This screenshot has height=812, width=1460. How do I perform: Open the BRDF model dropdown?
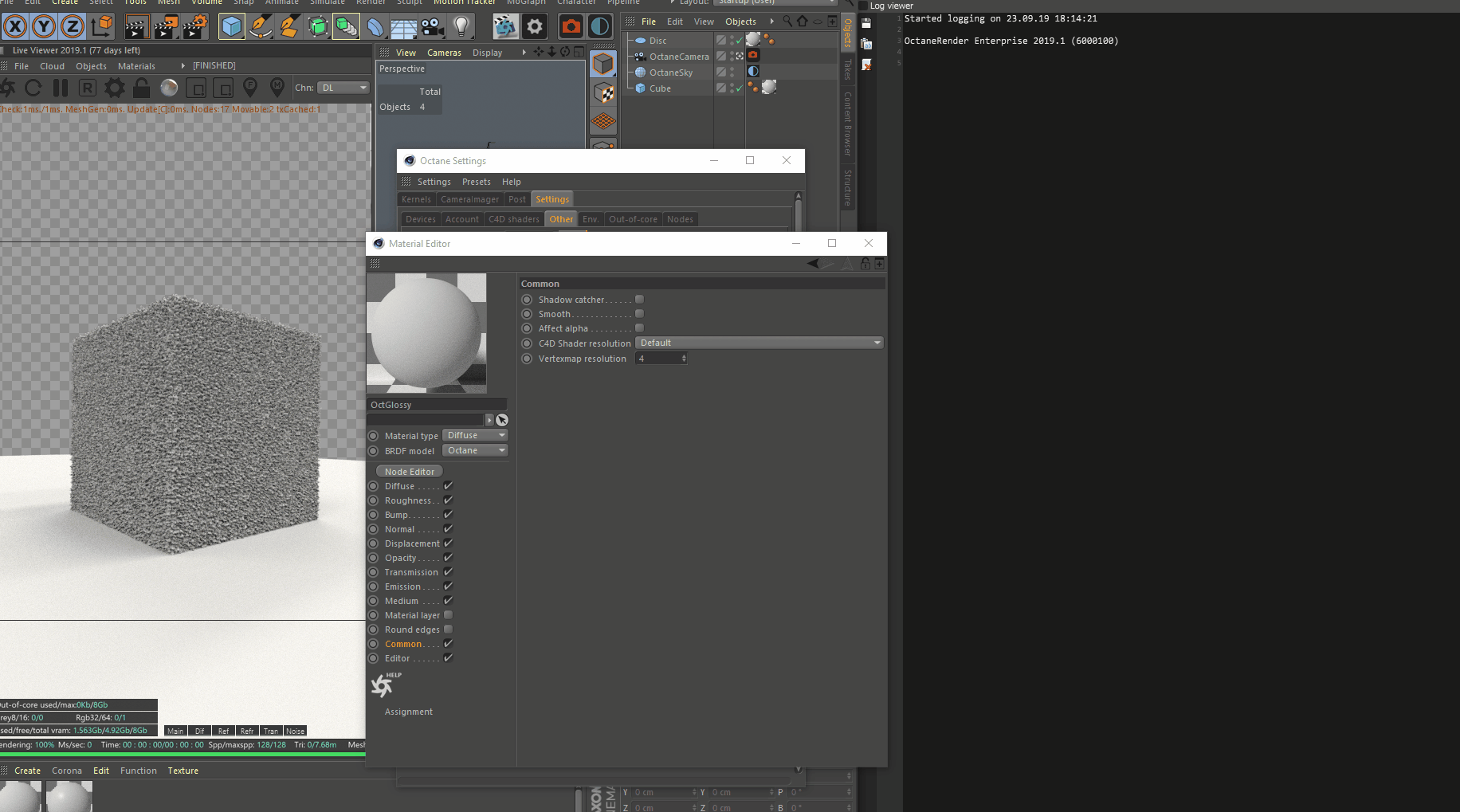click(x=475, y=451)
